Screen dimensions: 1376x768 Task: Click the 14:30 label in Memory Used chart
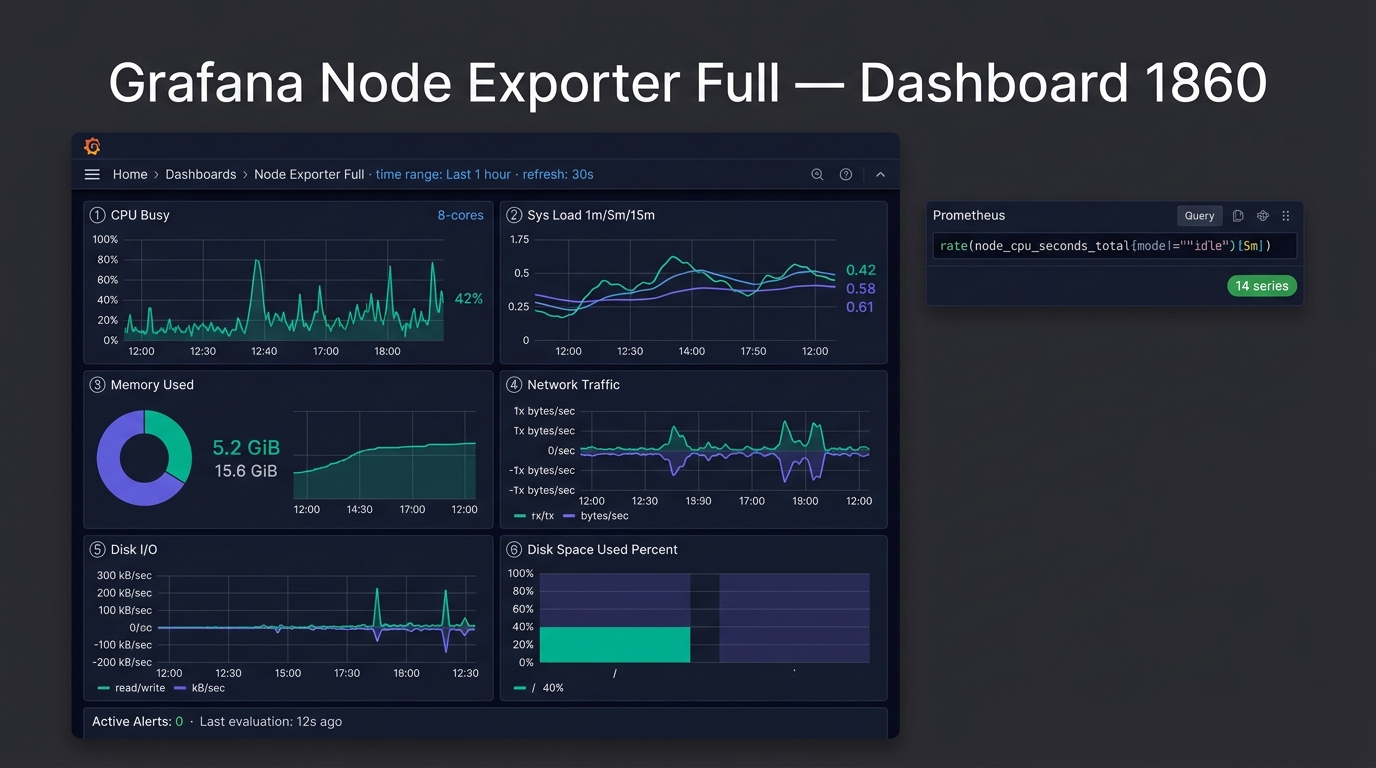tap(359, 510)
